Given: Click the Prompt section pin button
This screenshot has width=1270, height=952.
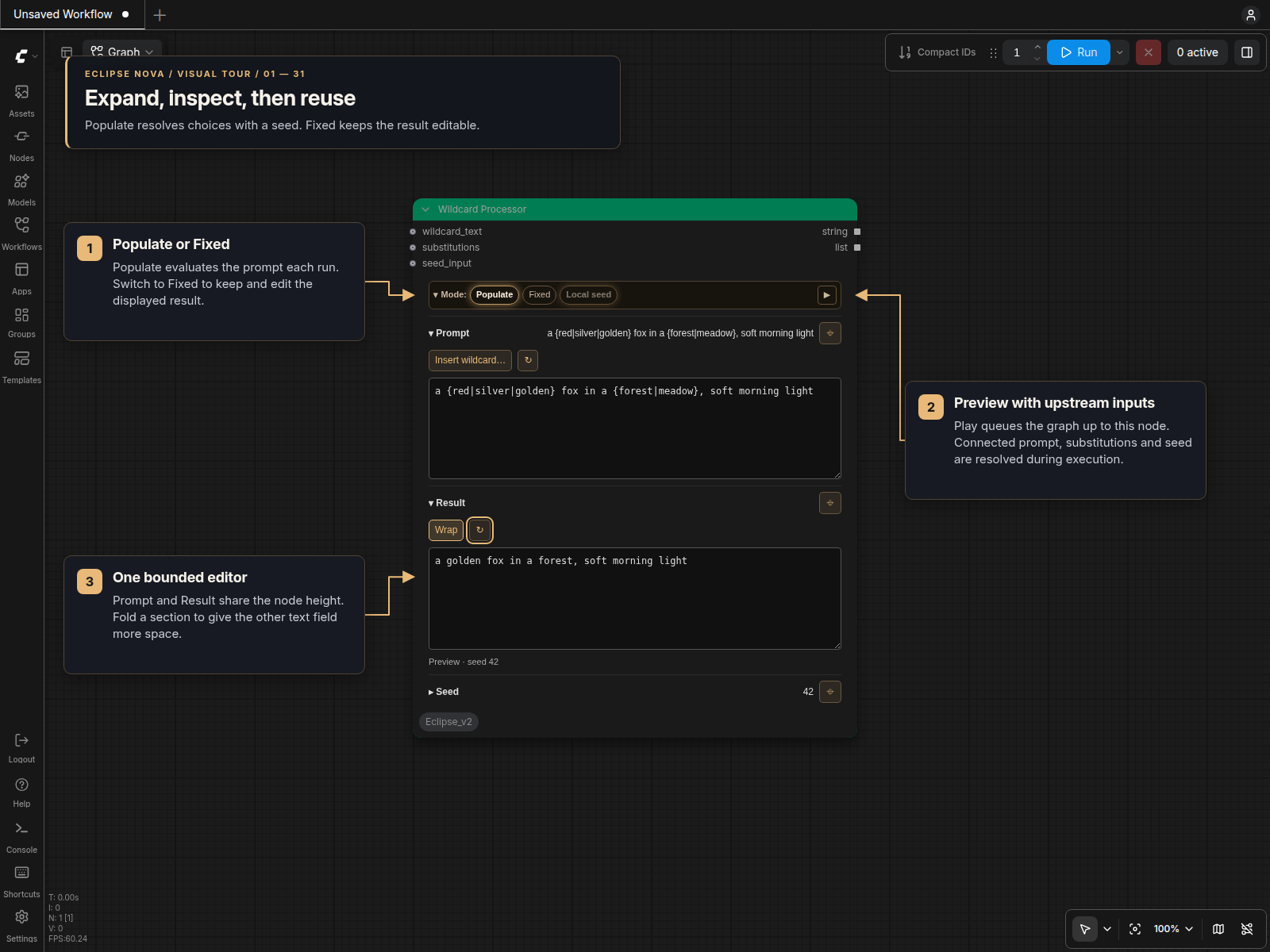Looking at the screenshot, I should [830, 333].
